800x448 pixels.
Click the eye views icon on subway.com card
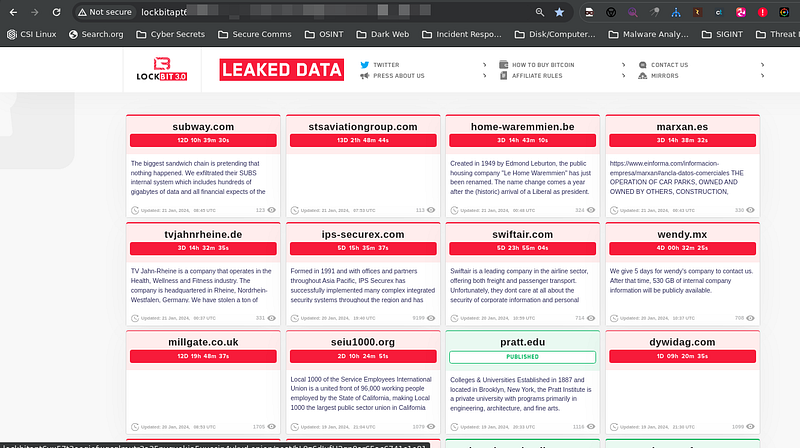[271, 210]
